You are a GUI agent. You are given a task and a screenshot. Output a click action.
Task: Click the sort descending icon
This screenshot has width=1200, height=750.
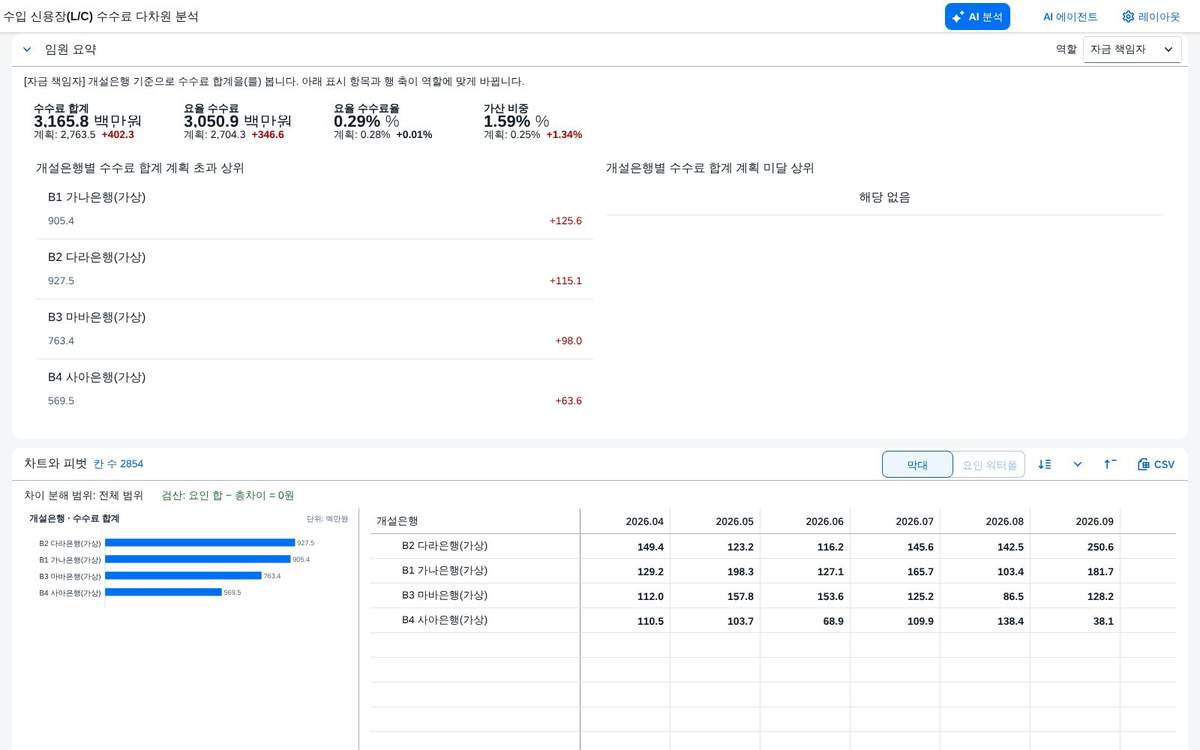point(1045,464)
